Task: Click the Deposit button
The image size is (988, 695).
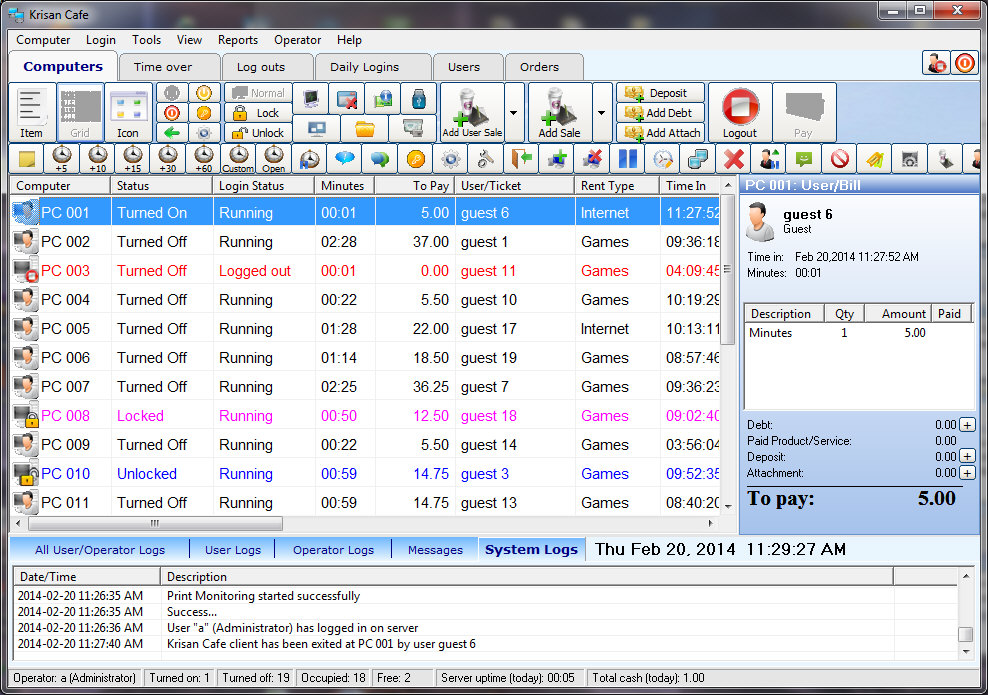Action: click(660, 93)
